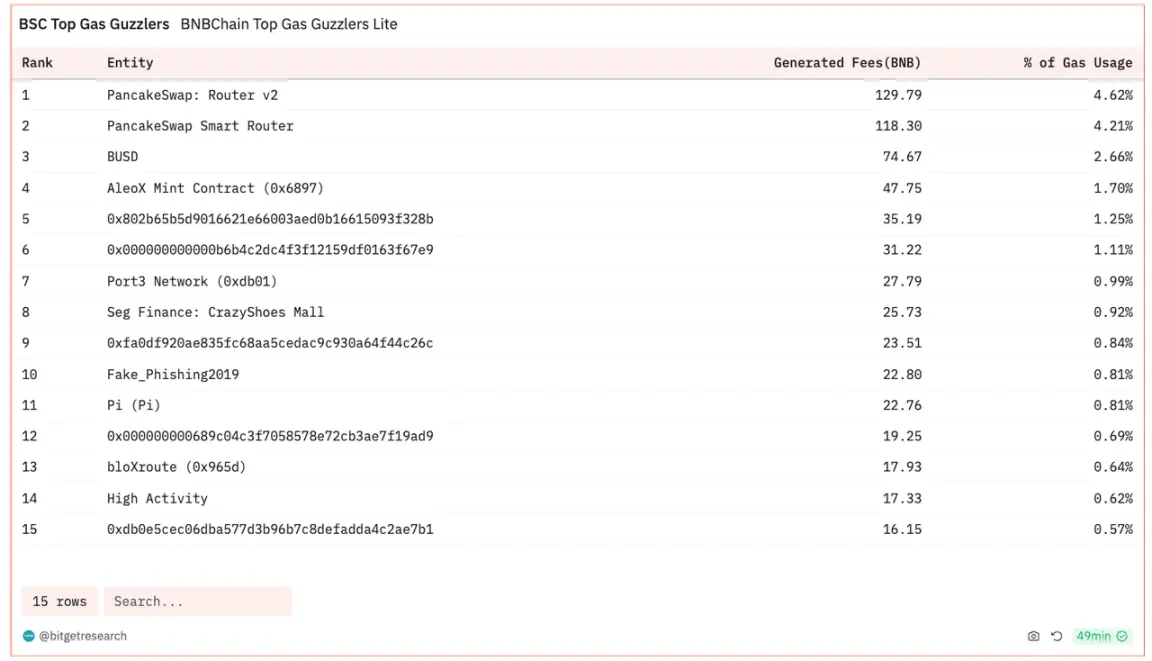Click the 15 rows count label
1152x661 pixels.
[59, 601]
